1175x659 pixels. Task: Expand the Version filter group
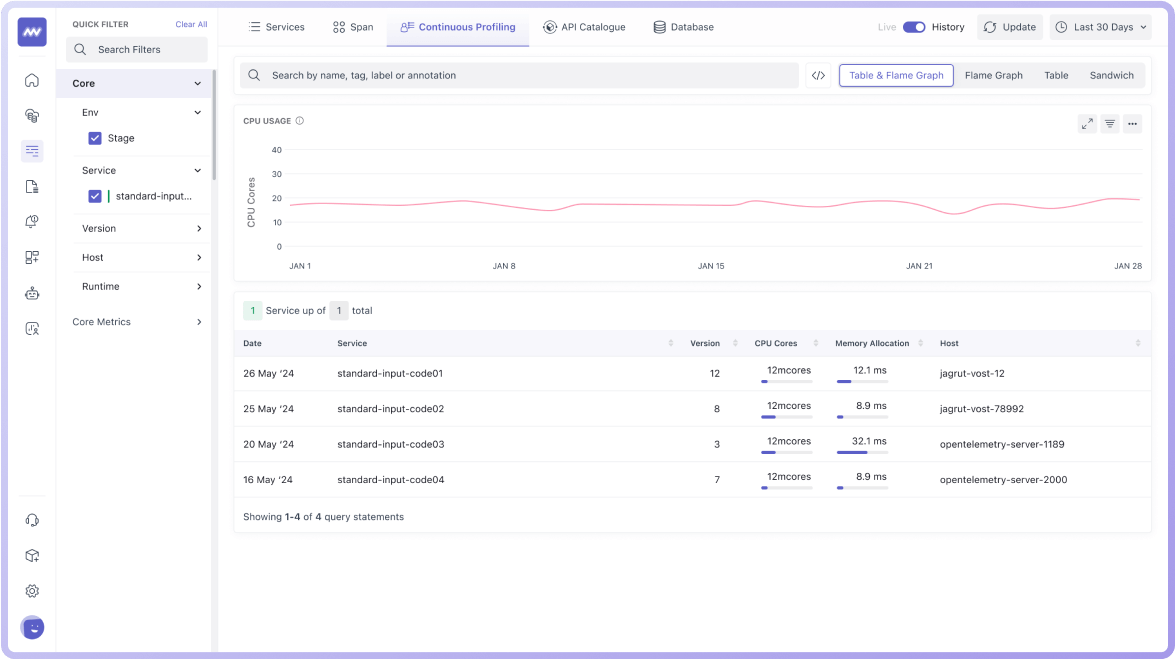tap(199, 229)
